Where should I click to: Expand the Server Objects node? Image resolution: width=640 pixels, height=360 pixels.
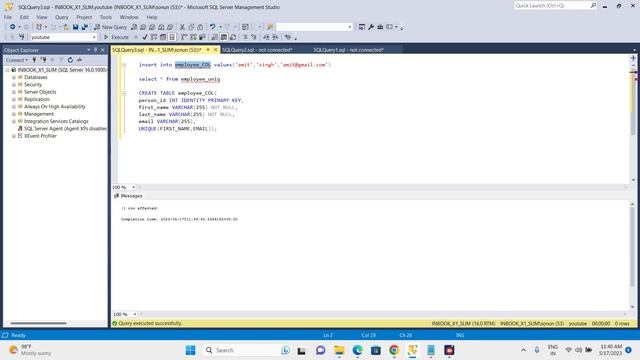14,92
